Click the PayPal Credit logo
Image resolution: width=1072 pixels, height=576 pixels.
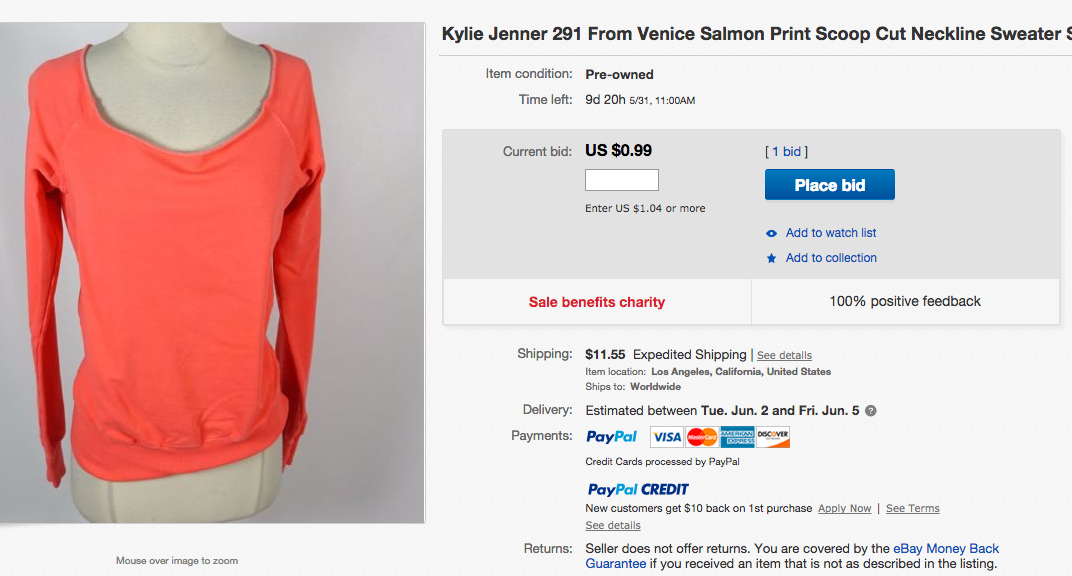(638, 489)
